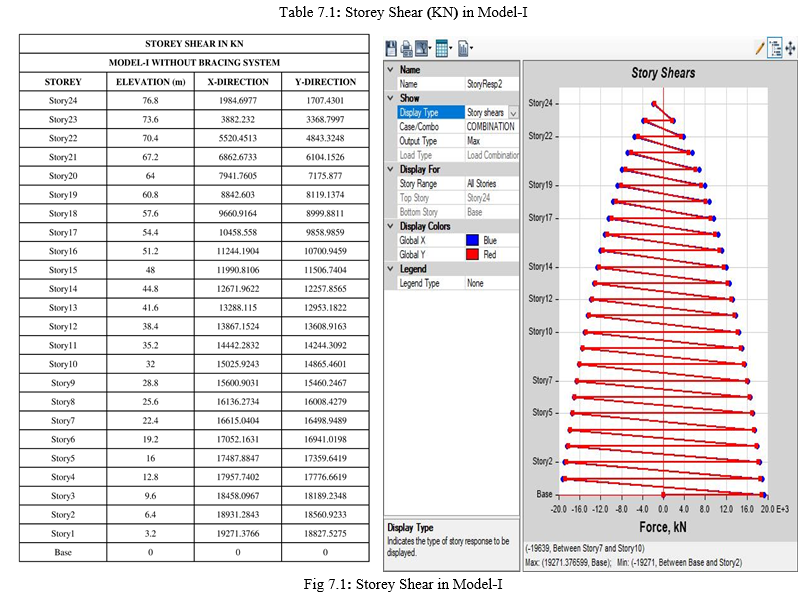Viewport: 809px width, 597px height.
Task: Click the Base data point on the plot's centre line
Action: tap(664, 495)
